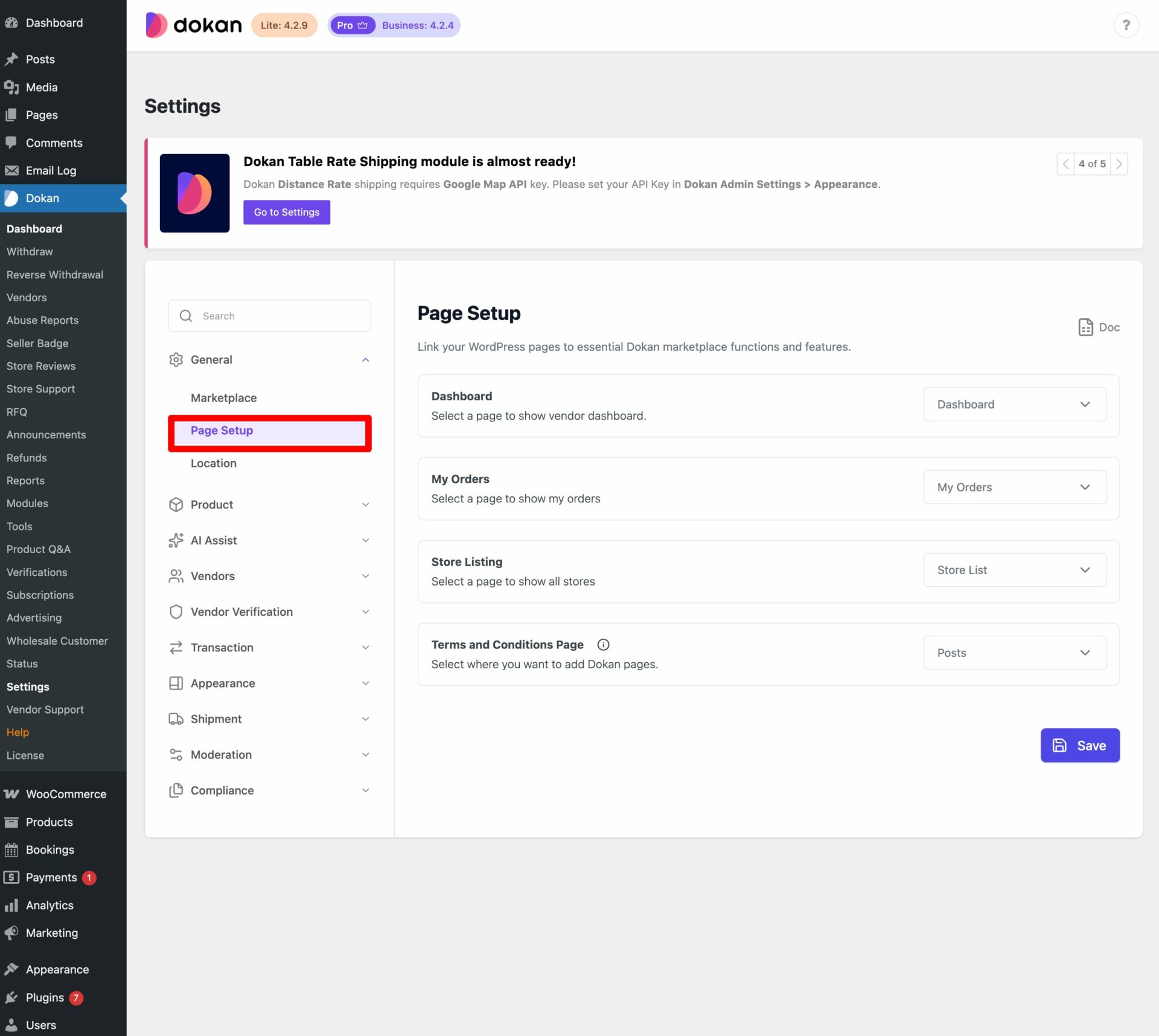Viewport: 1159px width, 1036px height.
Task: Click the Go to Settings button
Action: click(x=286, y=212)
